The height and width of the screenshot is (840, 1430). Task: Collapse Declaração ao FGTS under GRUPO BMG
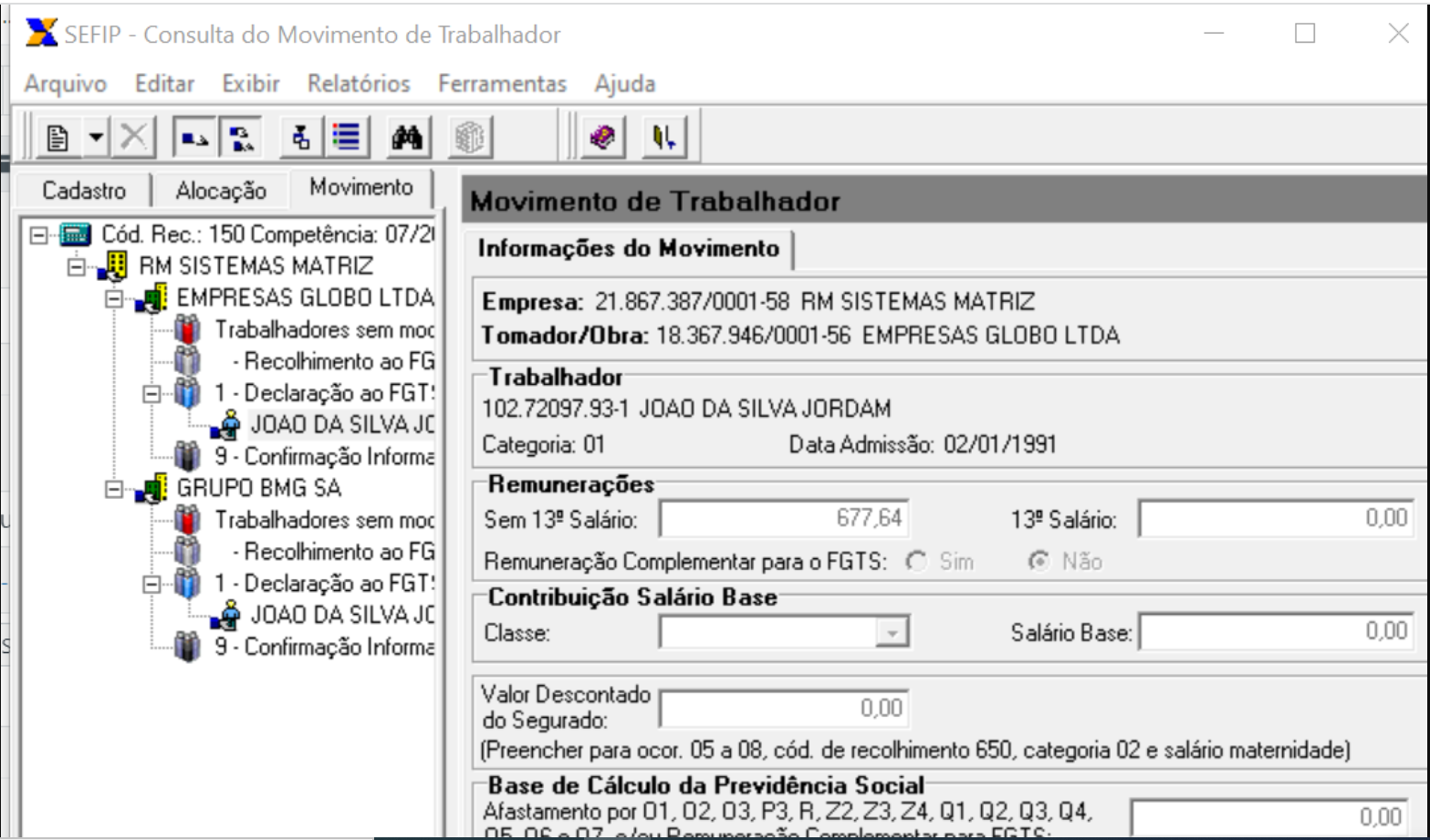[x=151, y=584]
